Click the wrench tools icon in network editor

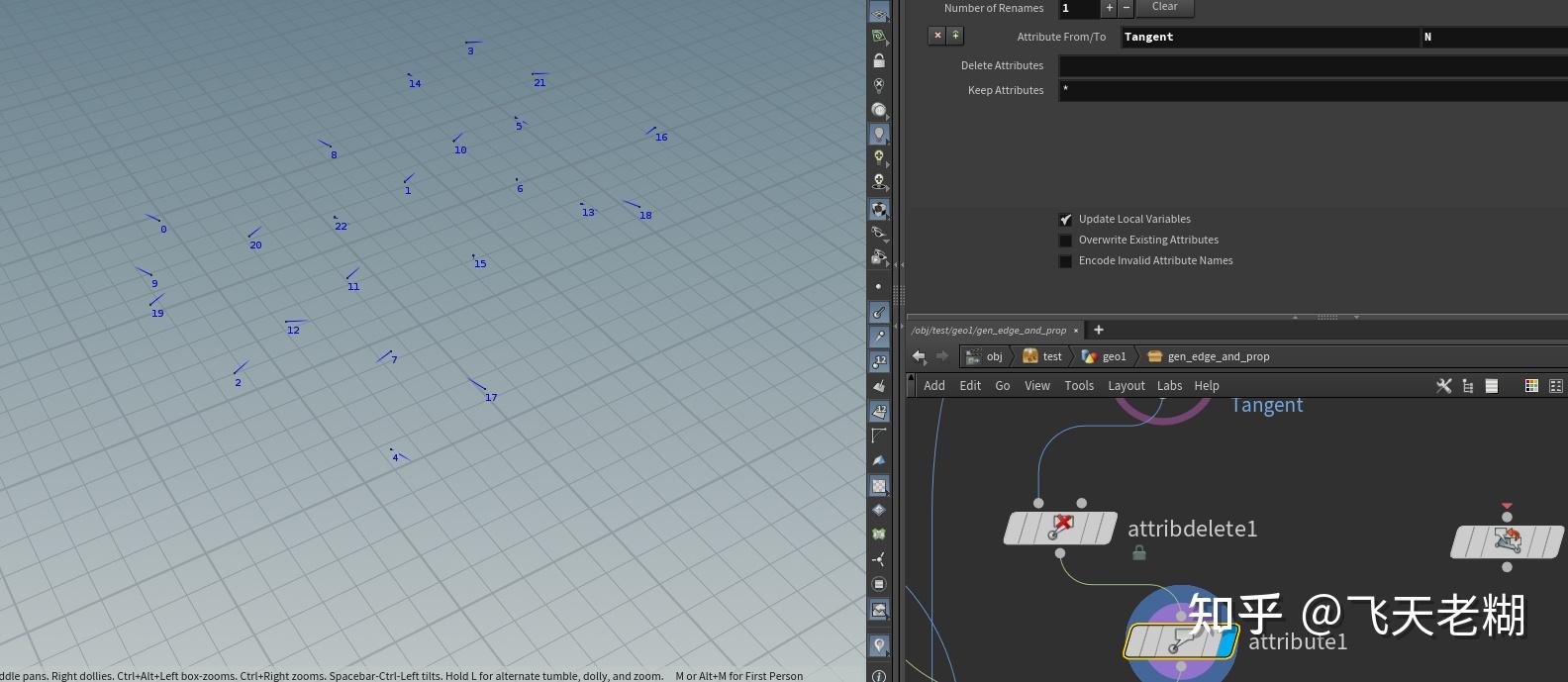point(1443,386)
